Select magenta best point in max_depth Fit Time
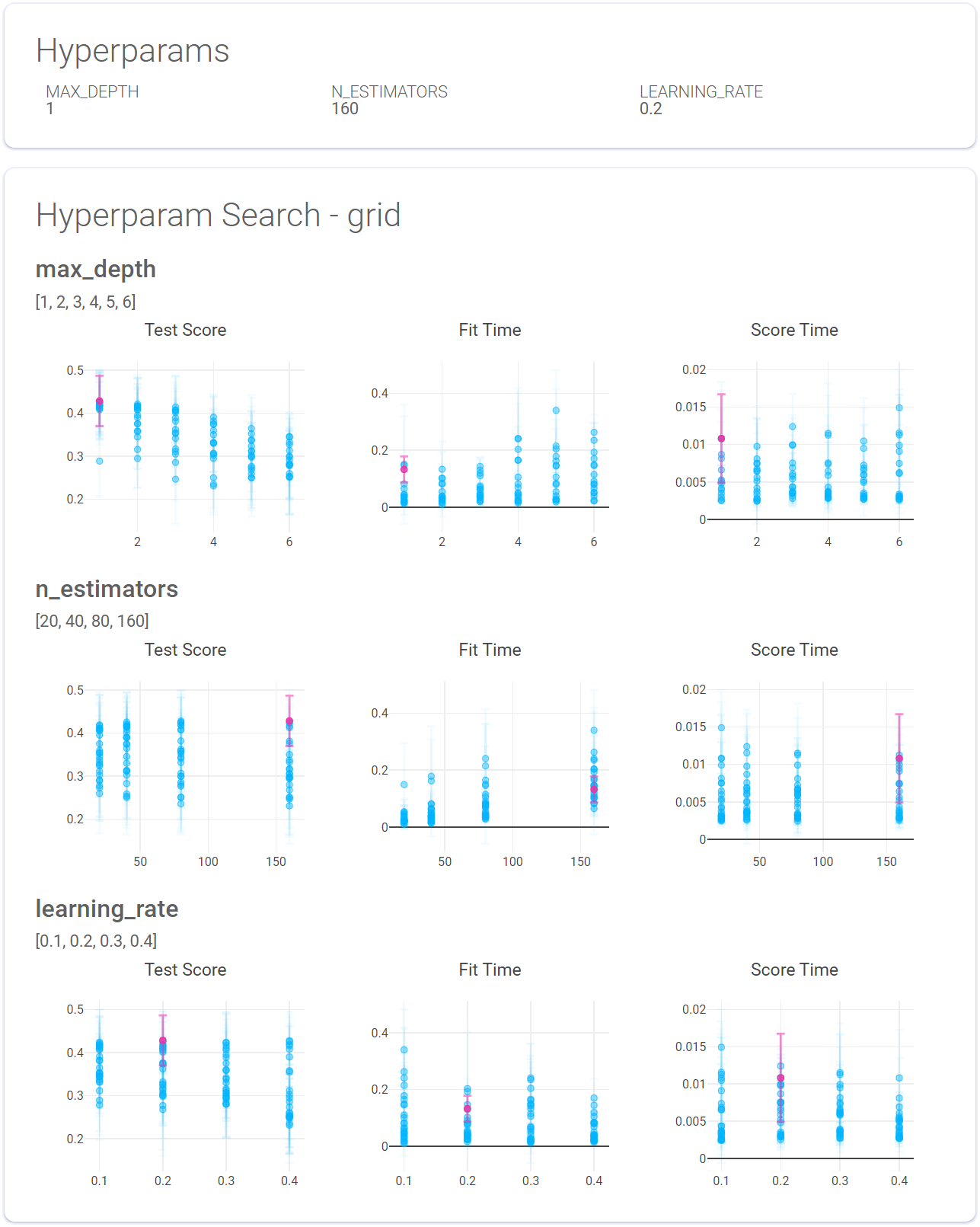The height and width of the screenshot is (1227, 980). pos(404,470)
